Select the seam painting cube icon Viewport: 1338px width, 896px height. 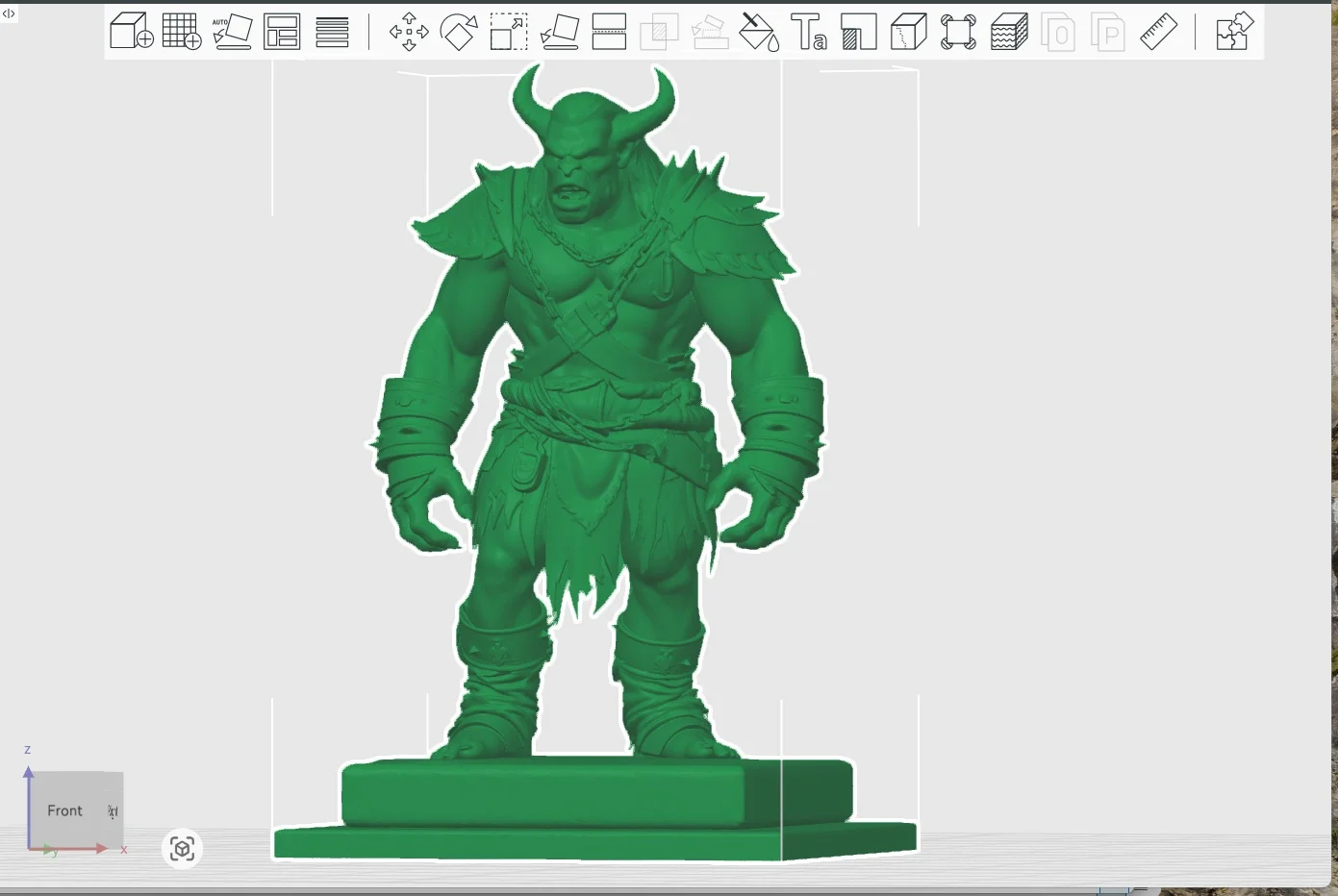[909, 32]
